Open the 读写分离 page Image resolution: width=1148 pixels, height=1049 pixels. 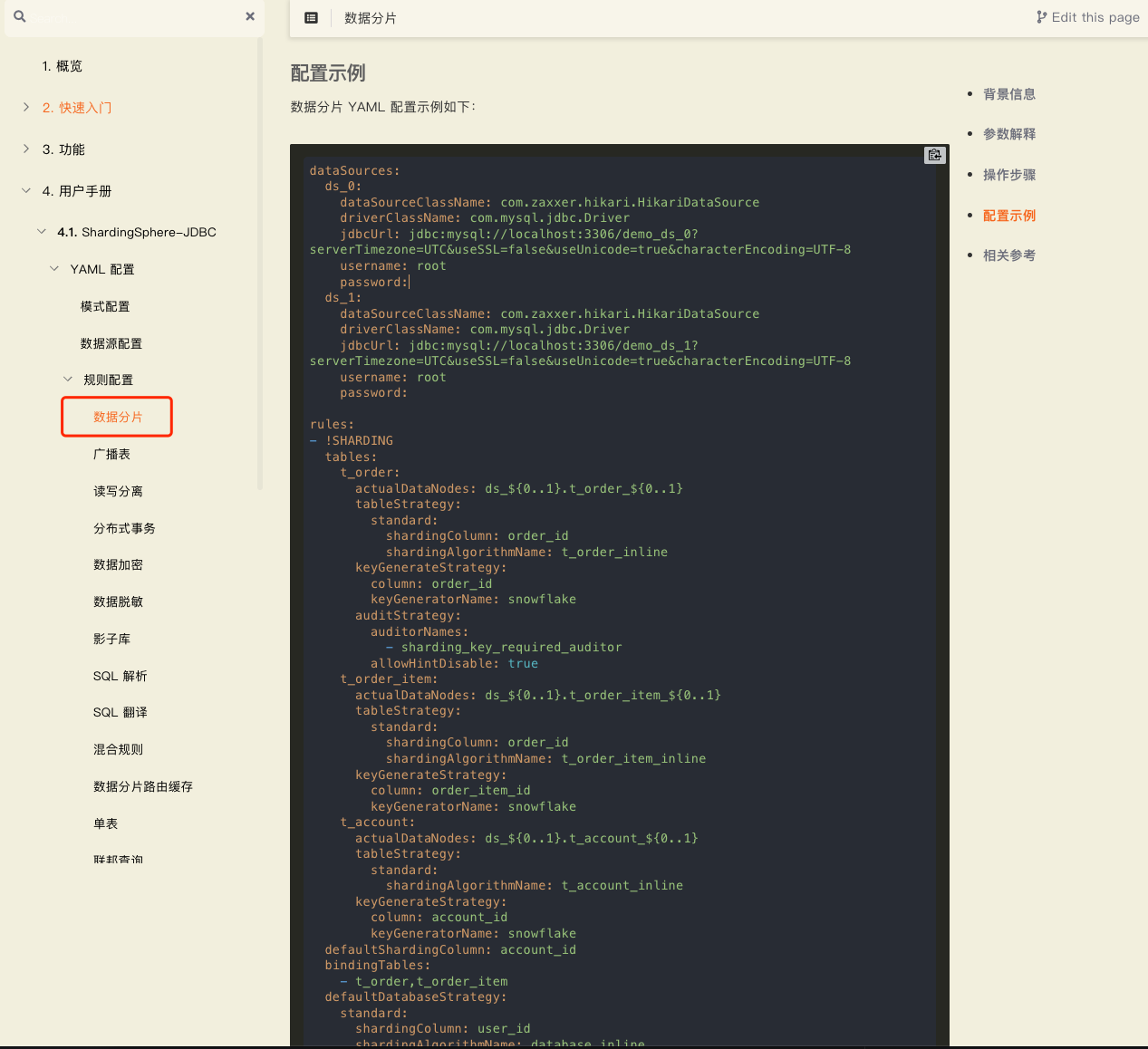pyautogui.click(x=118, y=491)
